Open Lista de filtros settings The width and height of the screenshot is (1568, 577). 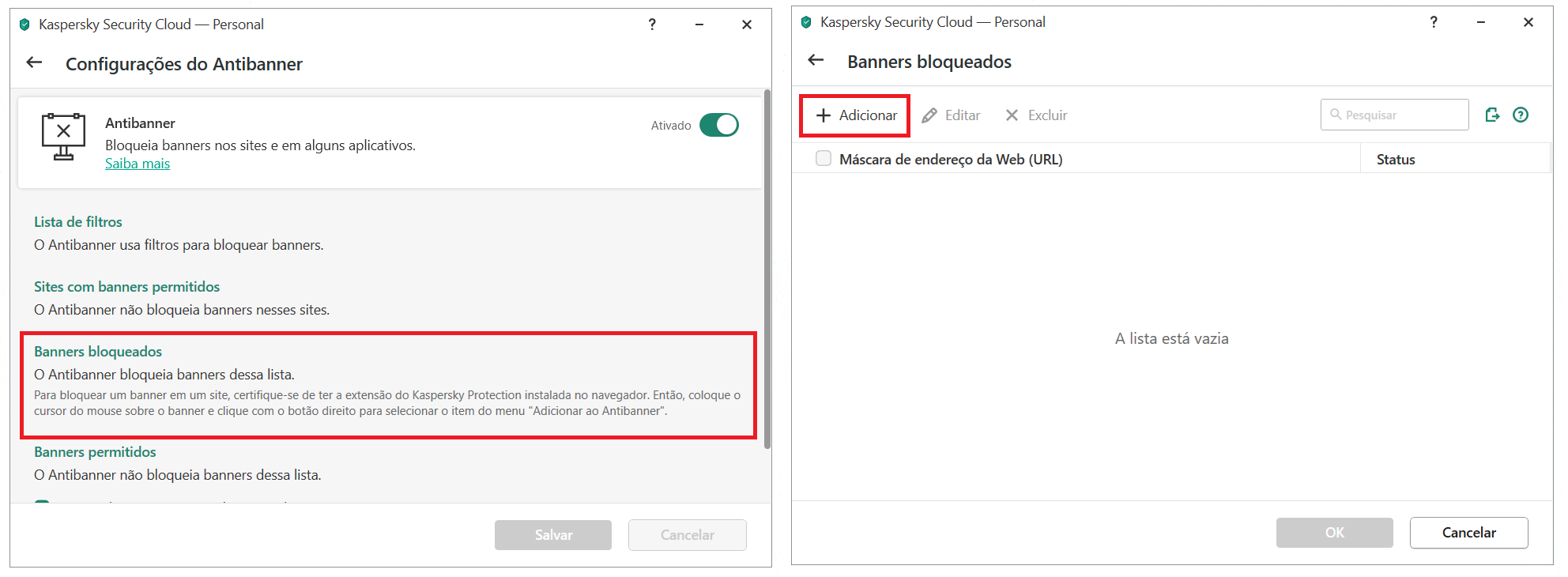click(x=78, y=222)
